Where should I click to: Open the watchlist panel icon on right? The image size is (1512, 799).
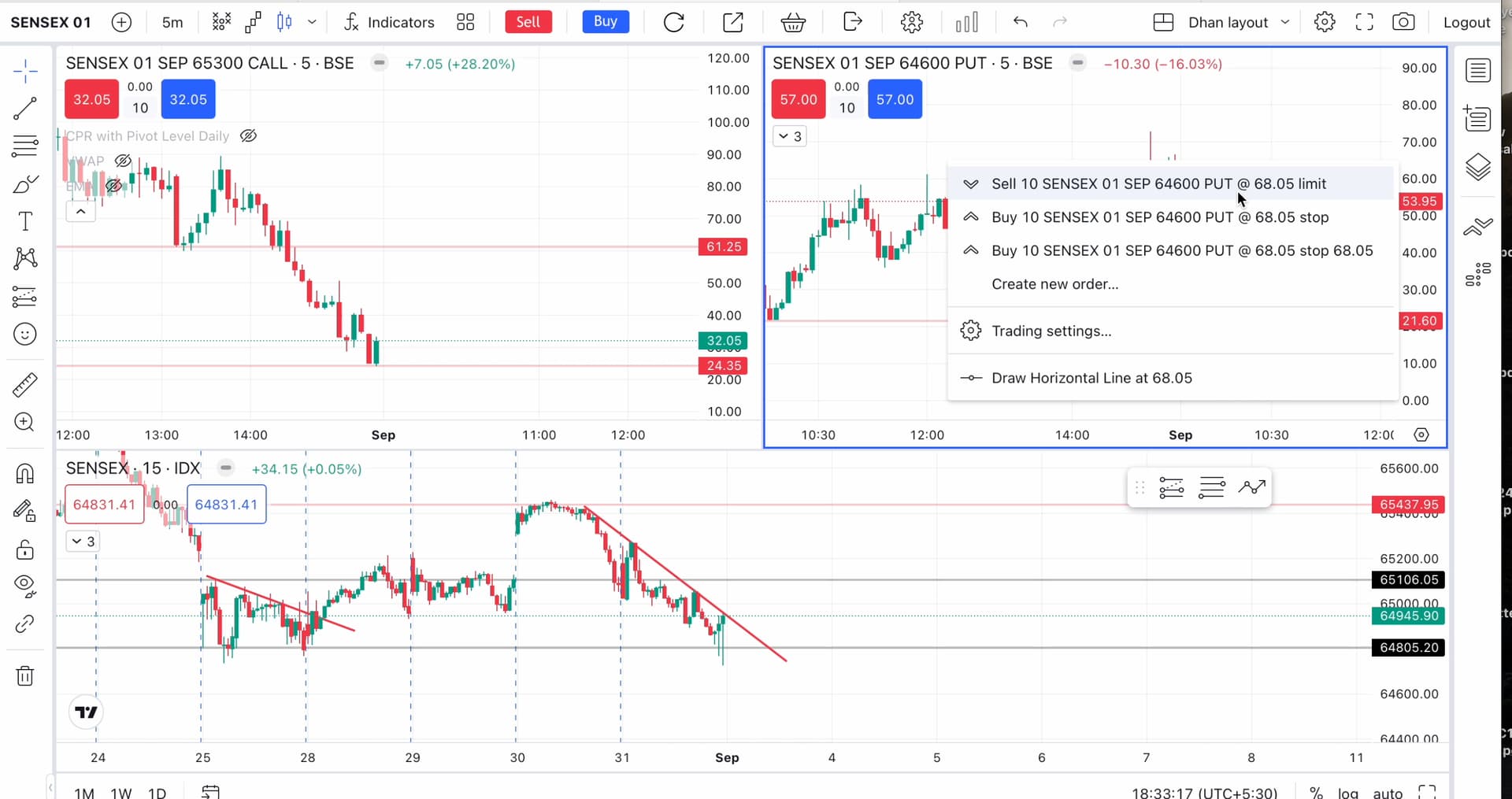point(1478,71)
